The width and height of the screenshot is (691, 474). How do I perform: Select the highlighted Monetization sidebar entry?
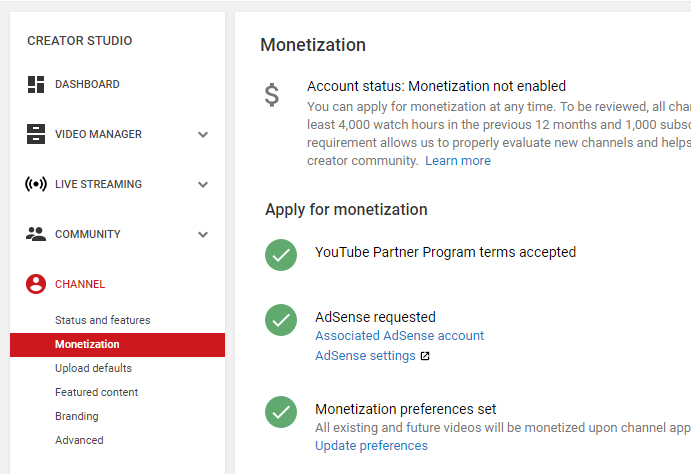pyautogui.click(x=117, y=344)
